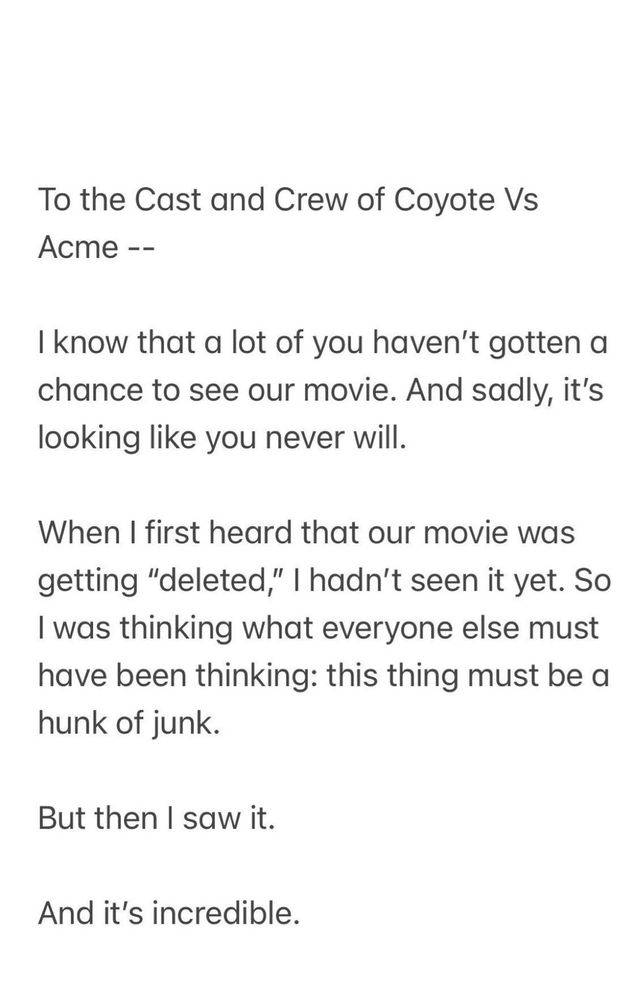Click the line 'hunk of junk.'
Screen dimensions: 634x1000
coord(127,723)
